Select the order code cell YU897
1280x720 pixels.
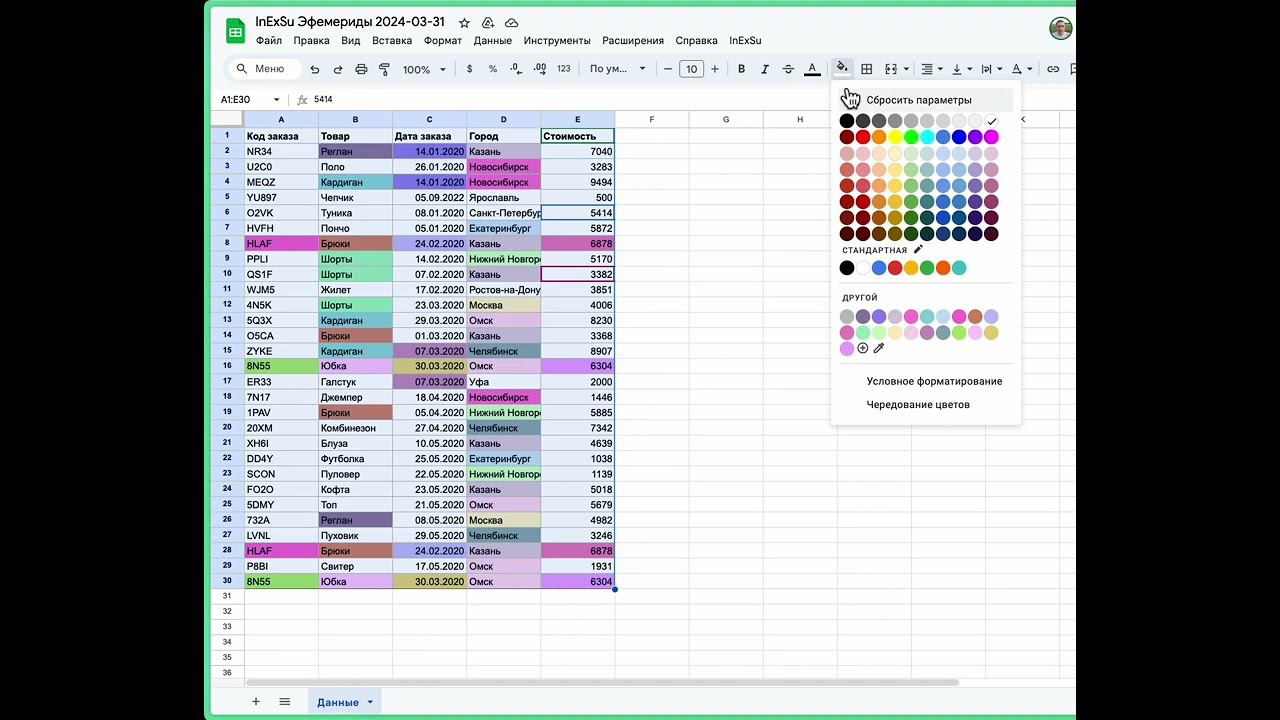tap(281, 198)
